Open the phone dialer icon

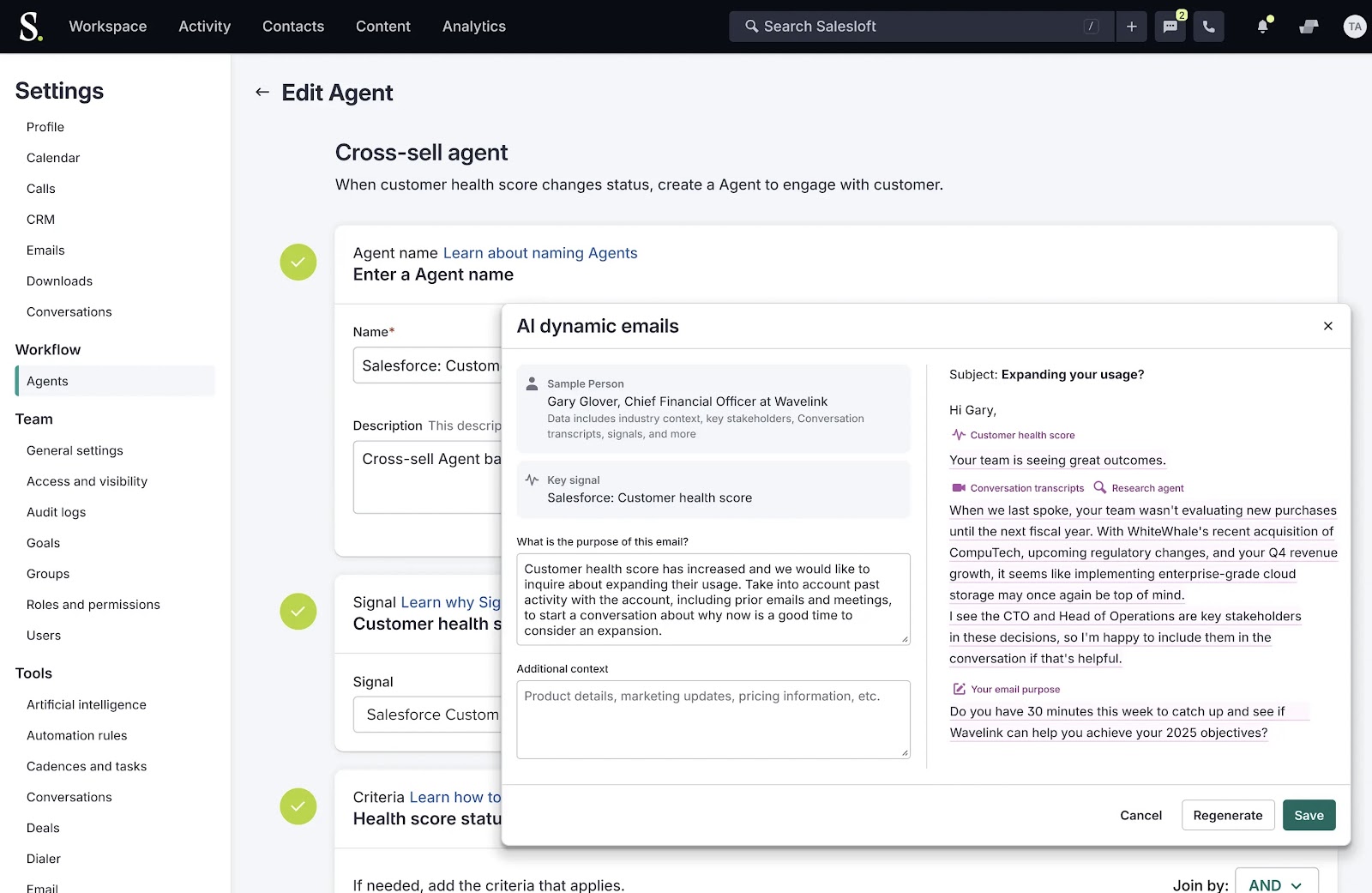click(1208, 27)
